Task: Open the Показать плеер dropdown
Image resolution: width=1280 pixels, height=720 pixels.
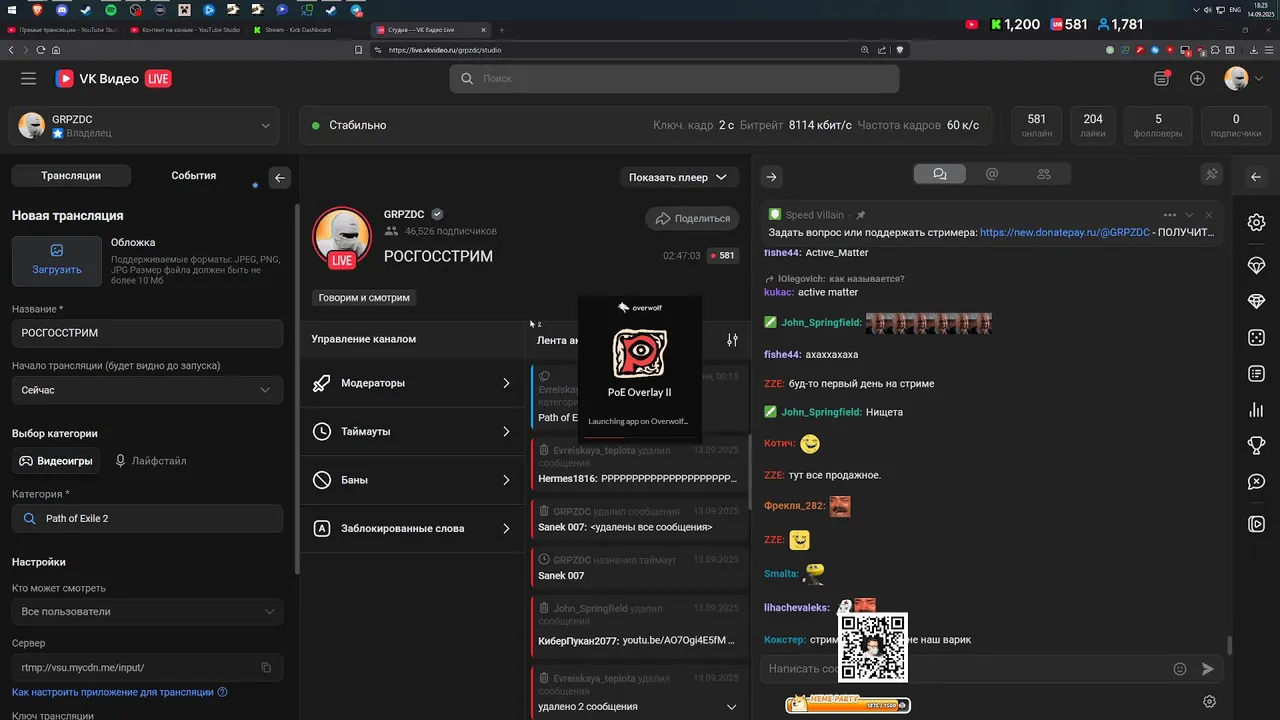Action: tap(678, 177)
